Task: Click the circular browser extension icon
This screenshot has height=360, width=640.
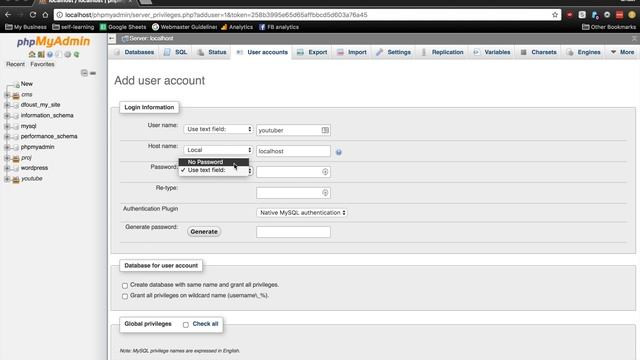Action: [x=607, y=15]
